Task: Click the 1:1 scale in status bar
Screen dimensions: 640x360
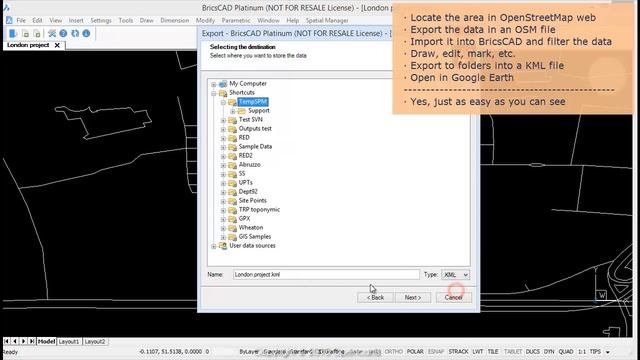Action: tap(582, 351)
